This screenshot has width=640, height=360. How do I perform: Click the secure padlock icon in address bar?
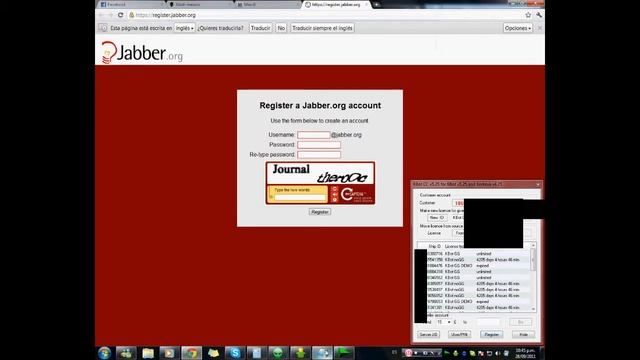(131, 15)
